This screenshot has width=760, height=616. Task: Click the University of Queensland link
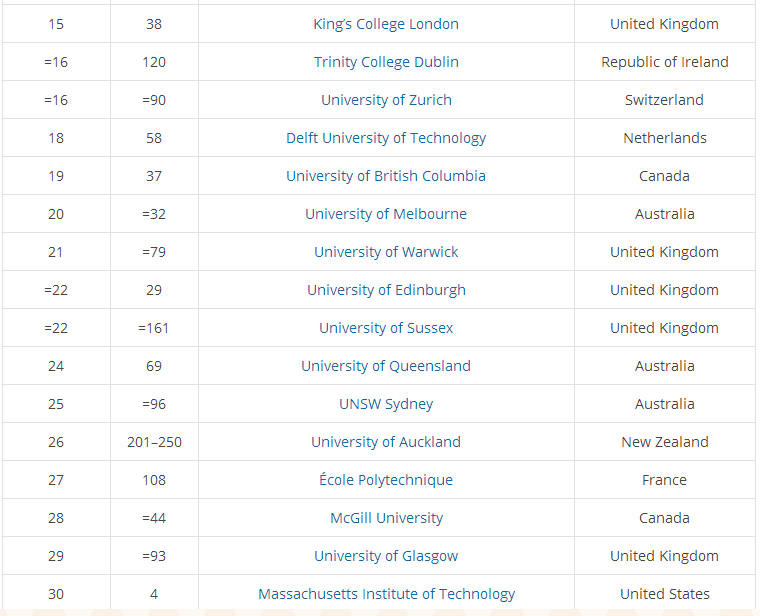click(386, 366)
